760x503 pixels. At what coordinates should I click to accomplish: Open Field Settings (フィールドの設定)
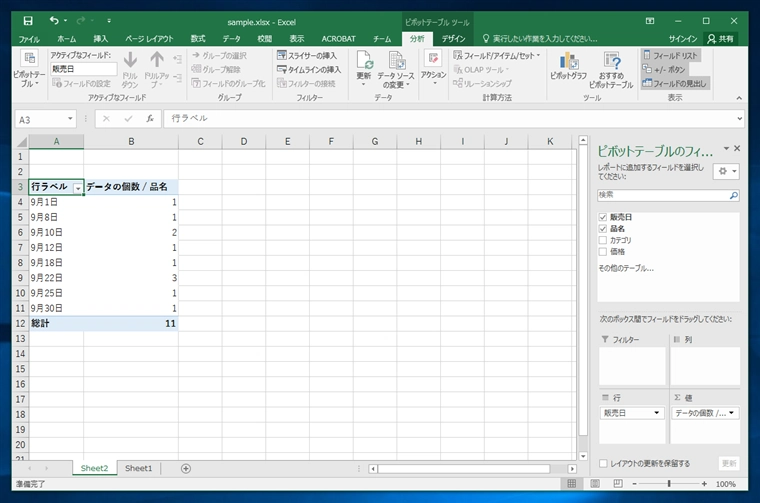click(x=81, y=83)
